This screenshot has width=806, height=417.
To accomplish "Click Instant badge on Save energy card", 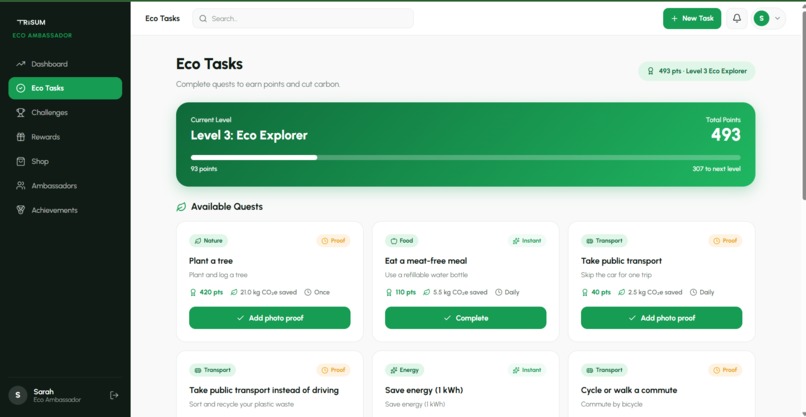I will [527, 370].
